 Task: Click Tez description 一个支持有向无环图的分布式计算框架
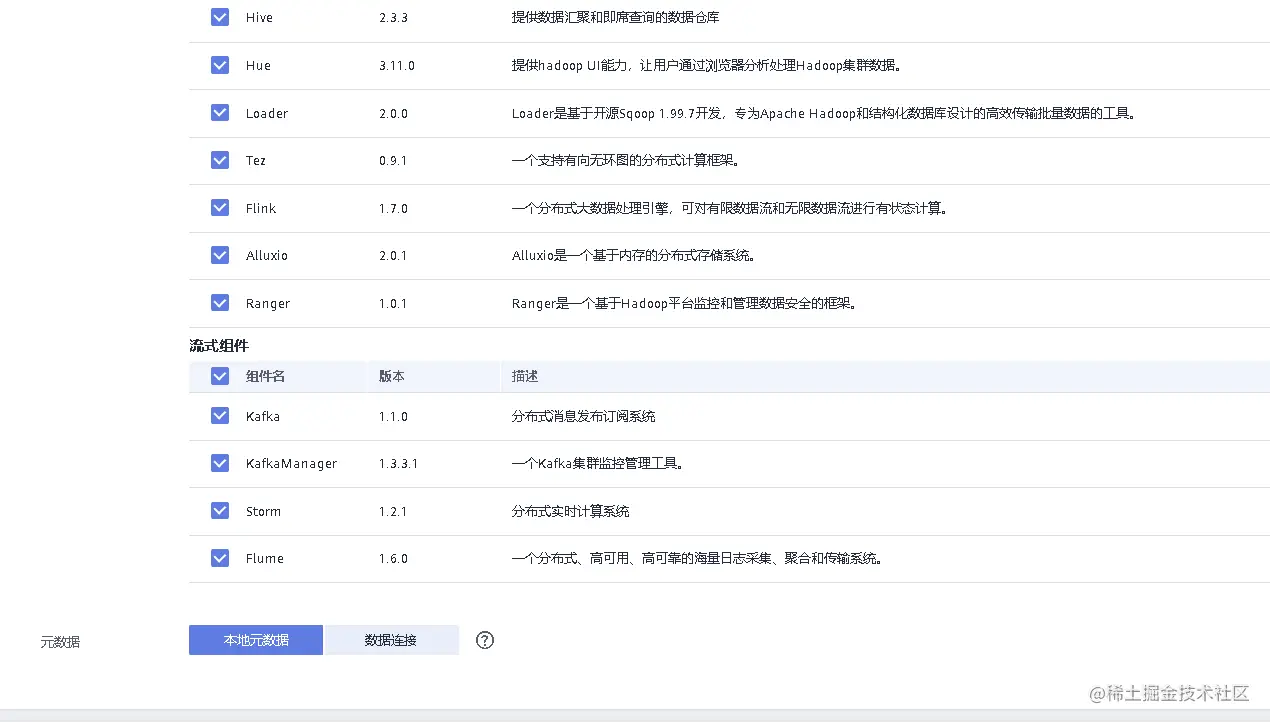[x=625, y=161]
